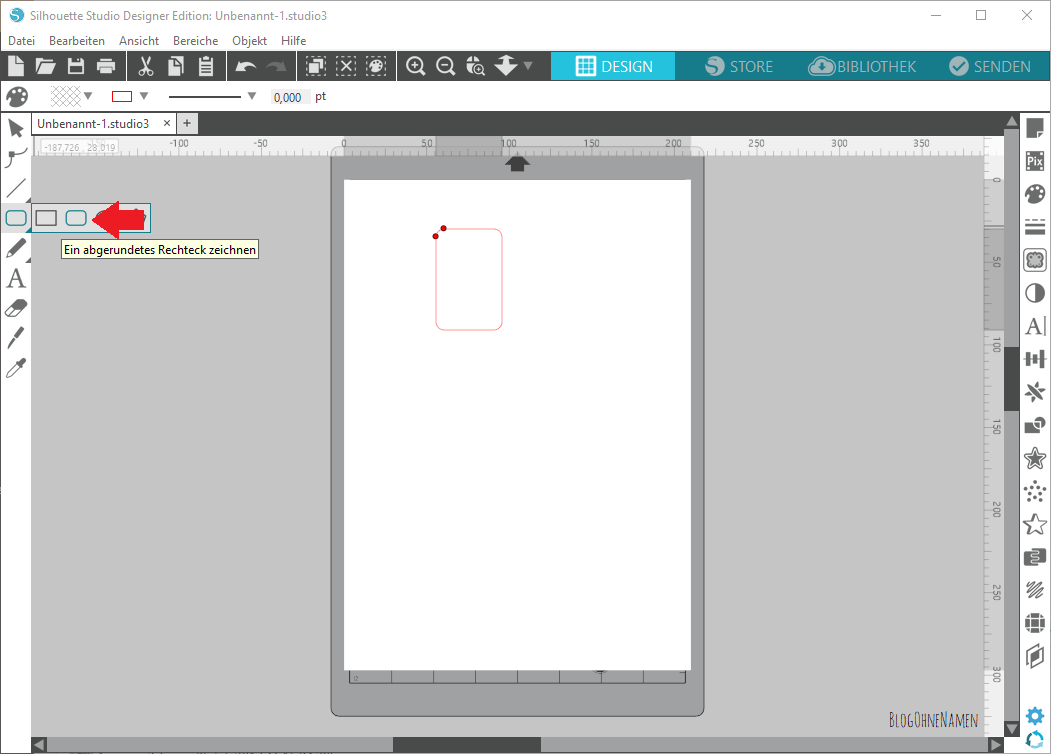Click the line thickness value field
Image resolution: width=1051 pixels, height=754 pixels.
(289, 97)
